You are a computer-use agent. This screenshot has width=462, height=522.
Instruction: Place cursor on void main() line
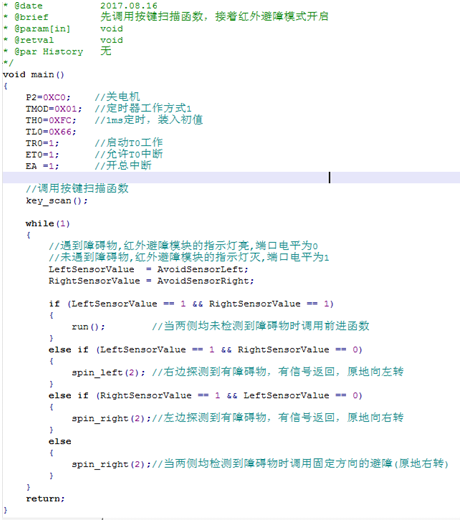coord(33,74)
